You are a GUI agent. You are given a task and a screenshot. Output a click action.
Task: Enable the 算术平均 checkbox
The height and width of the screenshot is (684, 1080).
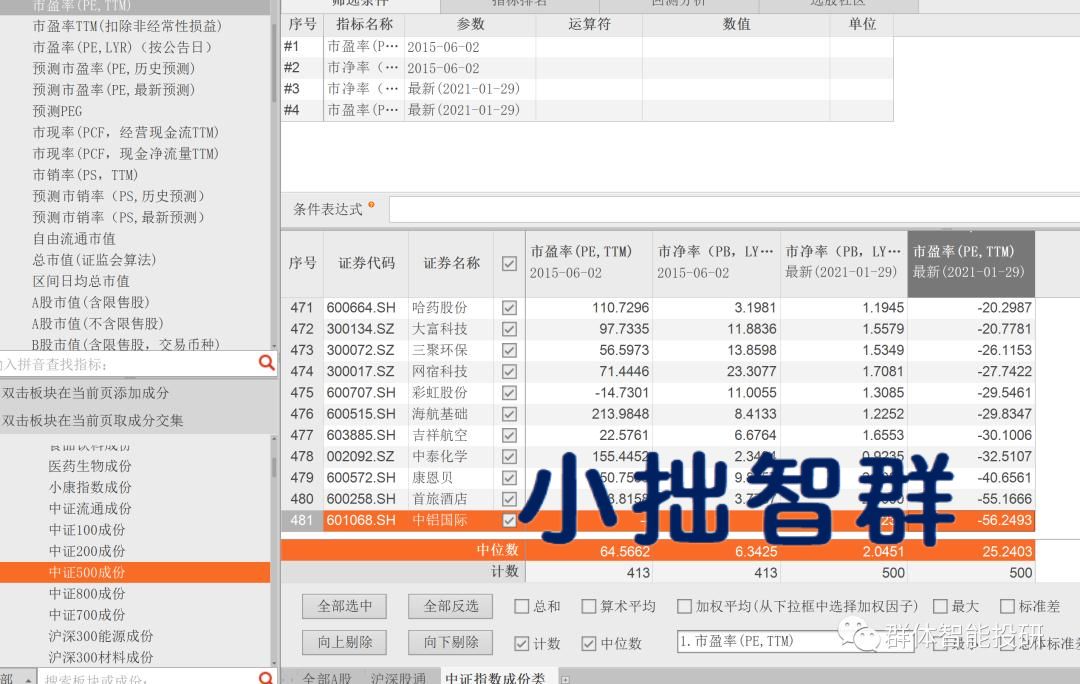click(x=588, y=606)
